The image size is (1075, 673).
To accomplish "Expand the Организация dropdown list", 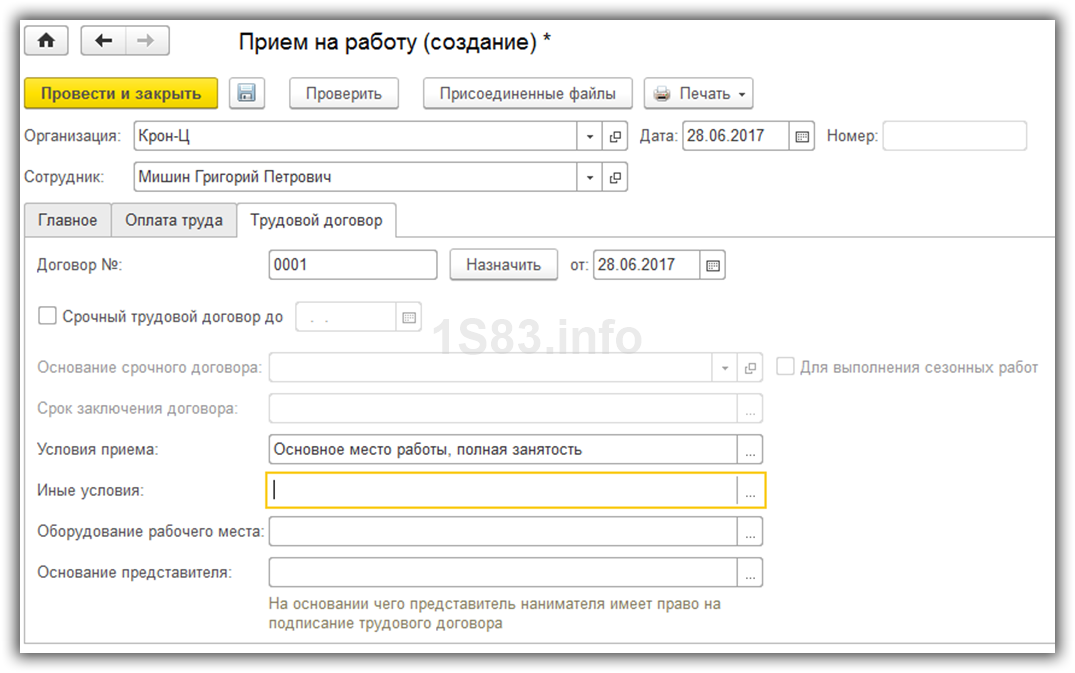I will [590, 137].
